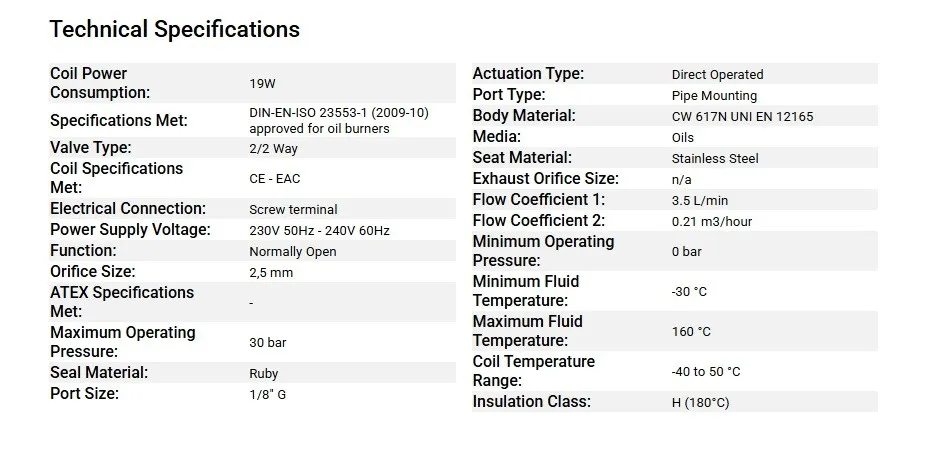Select the Normally Open function value
This screenshot has width=928, height=466.
coord(293,252)
